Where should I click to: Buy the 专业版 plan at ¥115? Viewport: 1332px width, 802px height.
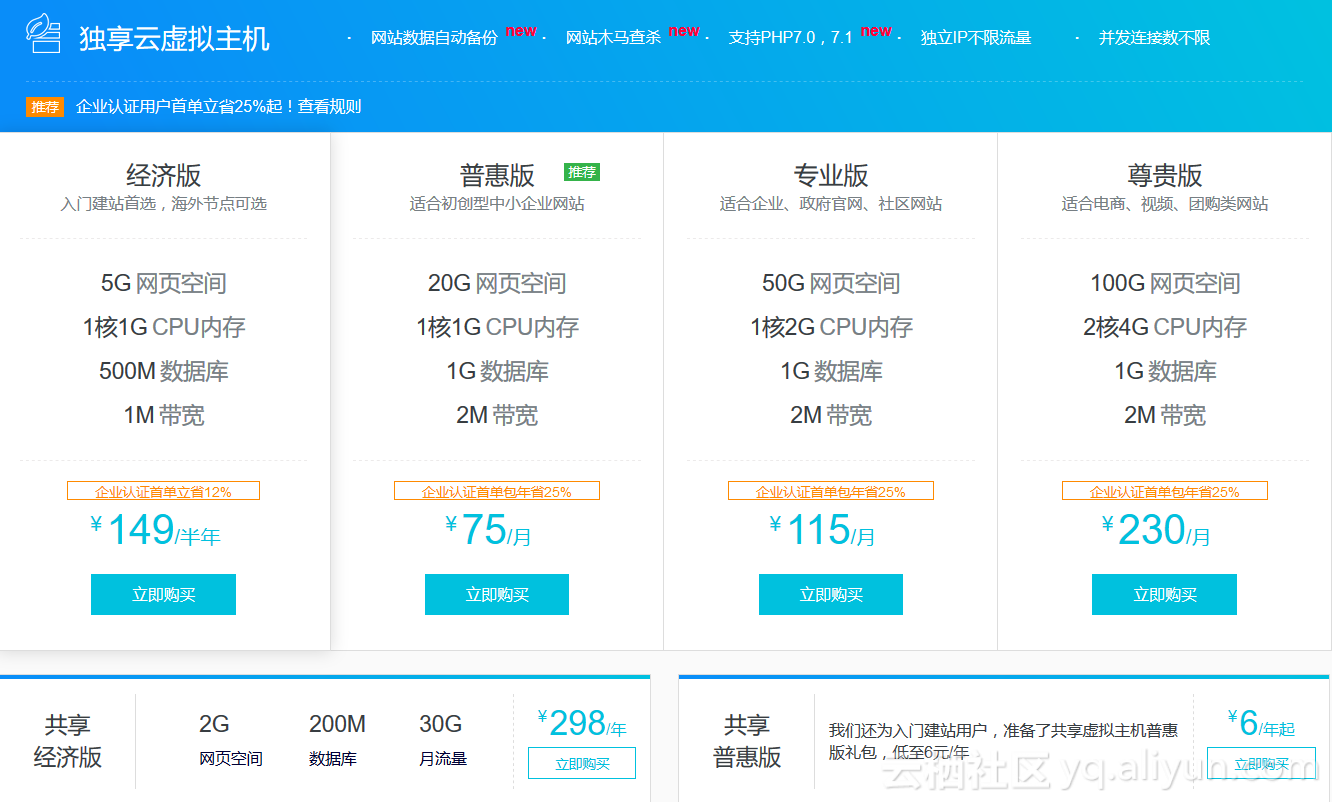(x=831, y=594)
